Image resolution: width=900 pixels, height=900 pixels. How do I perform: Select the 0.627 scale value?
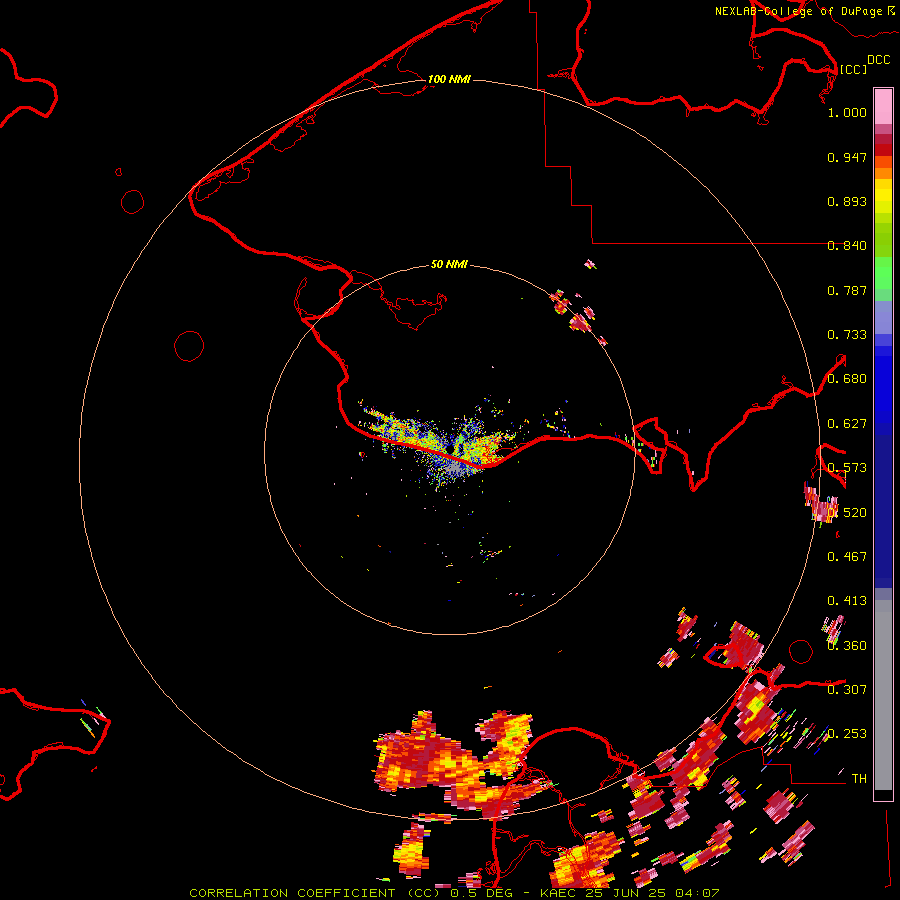pyautogui.click(x=847, y=424)
